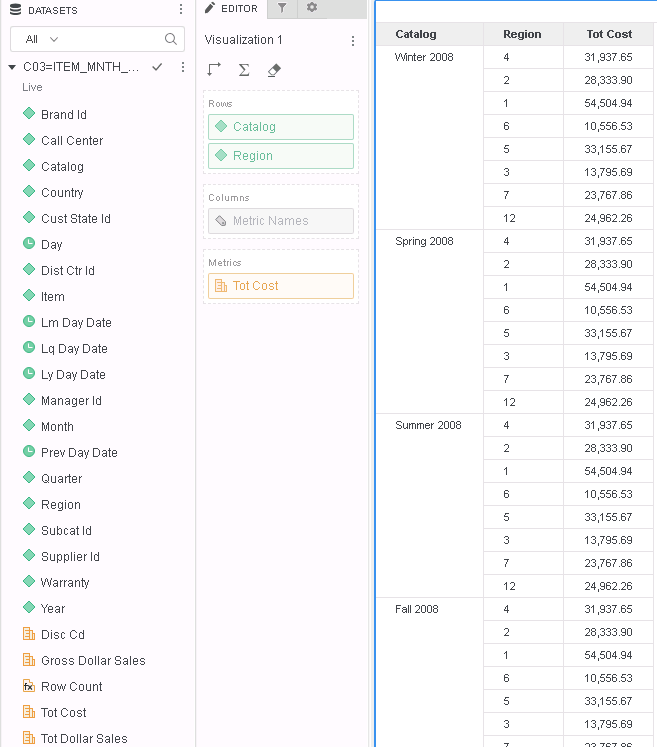The width and height of the screenshot is (657, 747).
Task: Select the Brand Id attribute
Action: point(64,115)
